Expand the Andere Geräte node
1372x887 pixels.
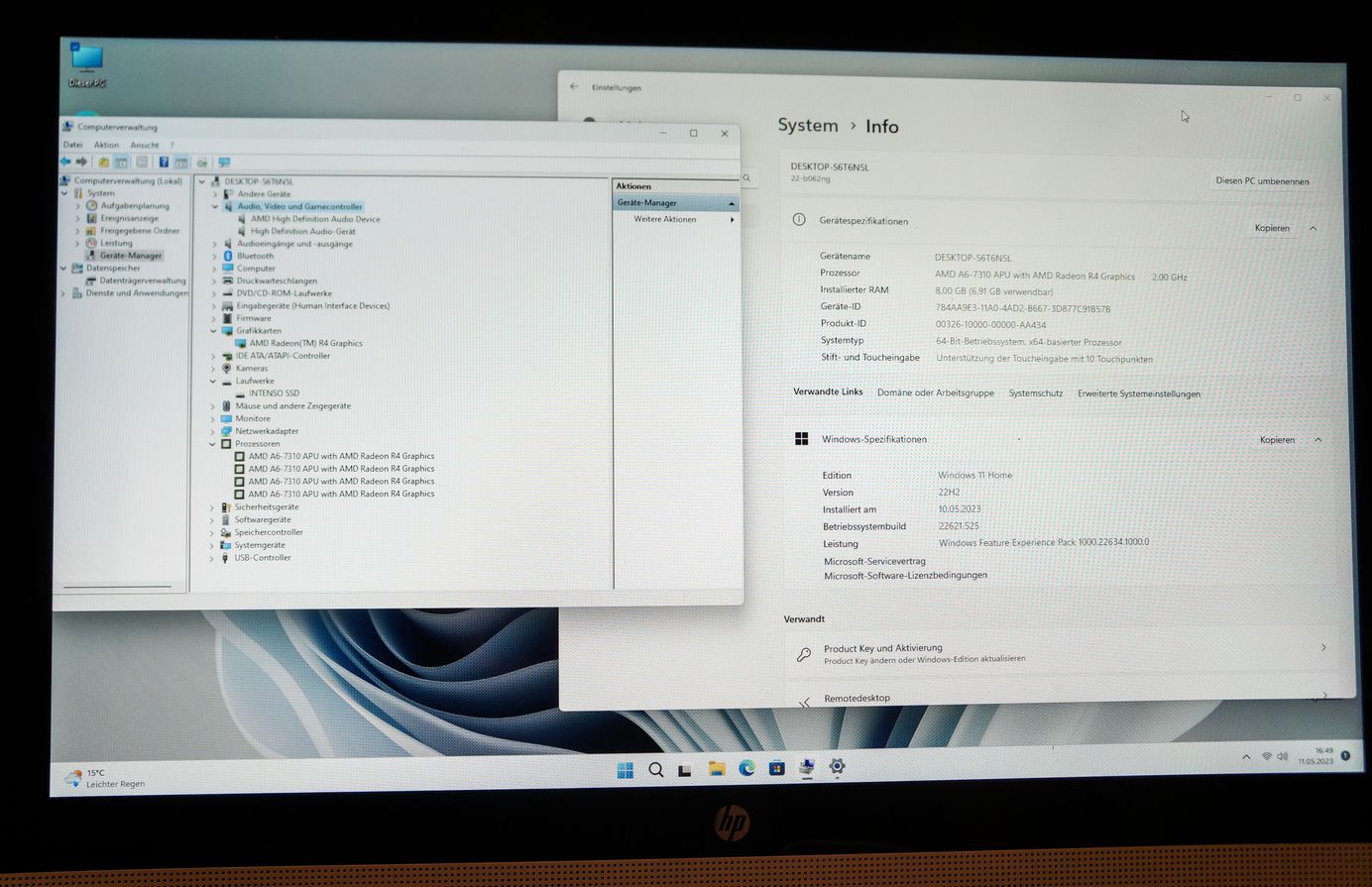pos(214,194)
